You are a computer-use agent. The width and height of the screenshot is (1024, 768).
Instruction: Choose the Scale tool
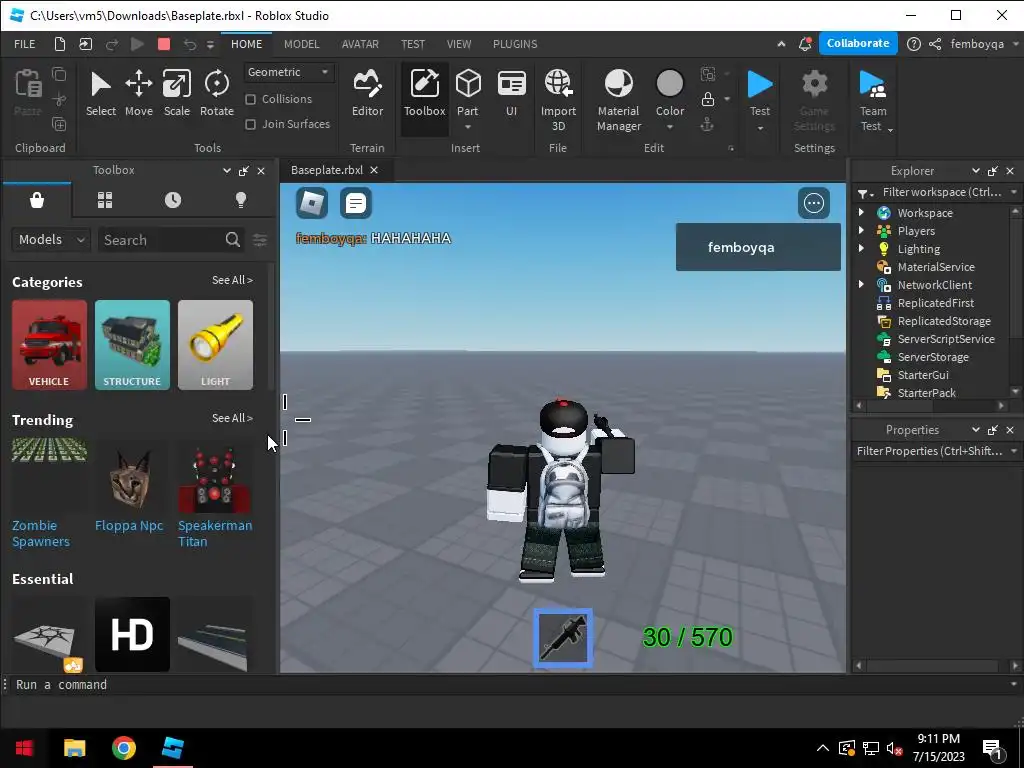point(176,93)
